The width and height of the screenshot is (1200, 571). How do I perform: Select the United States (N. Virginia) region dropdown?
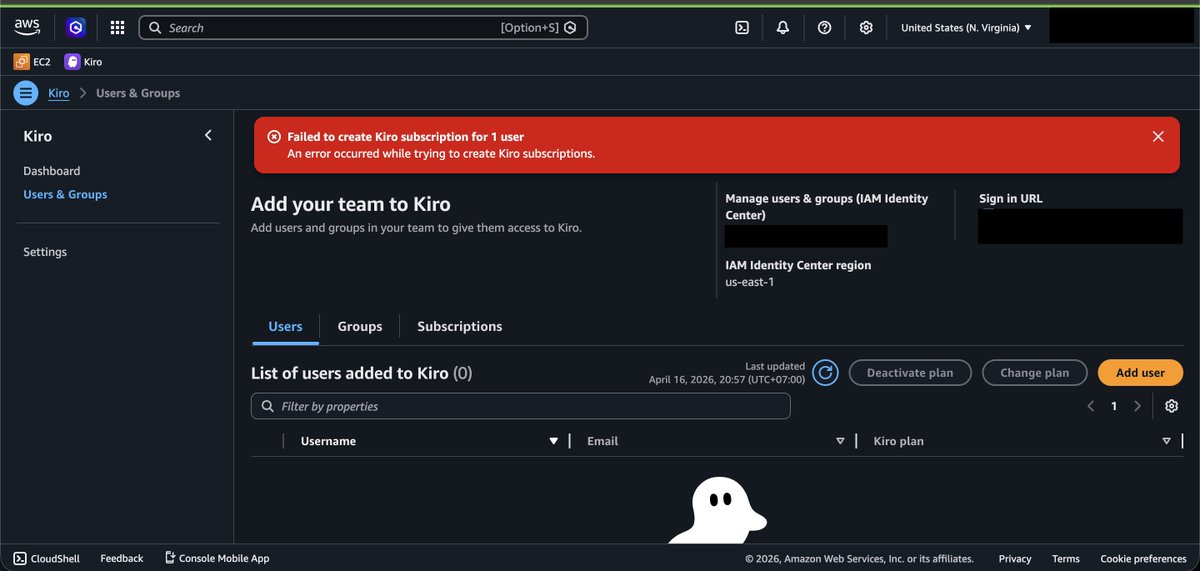coord(966,28)
